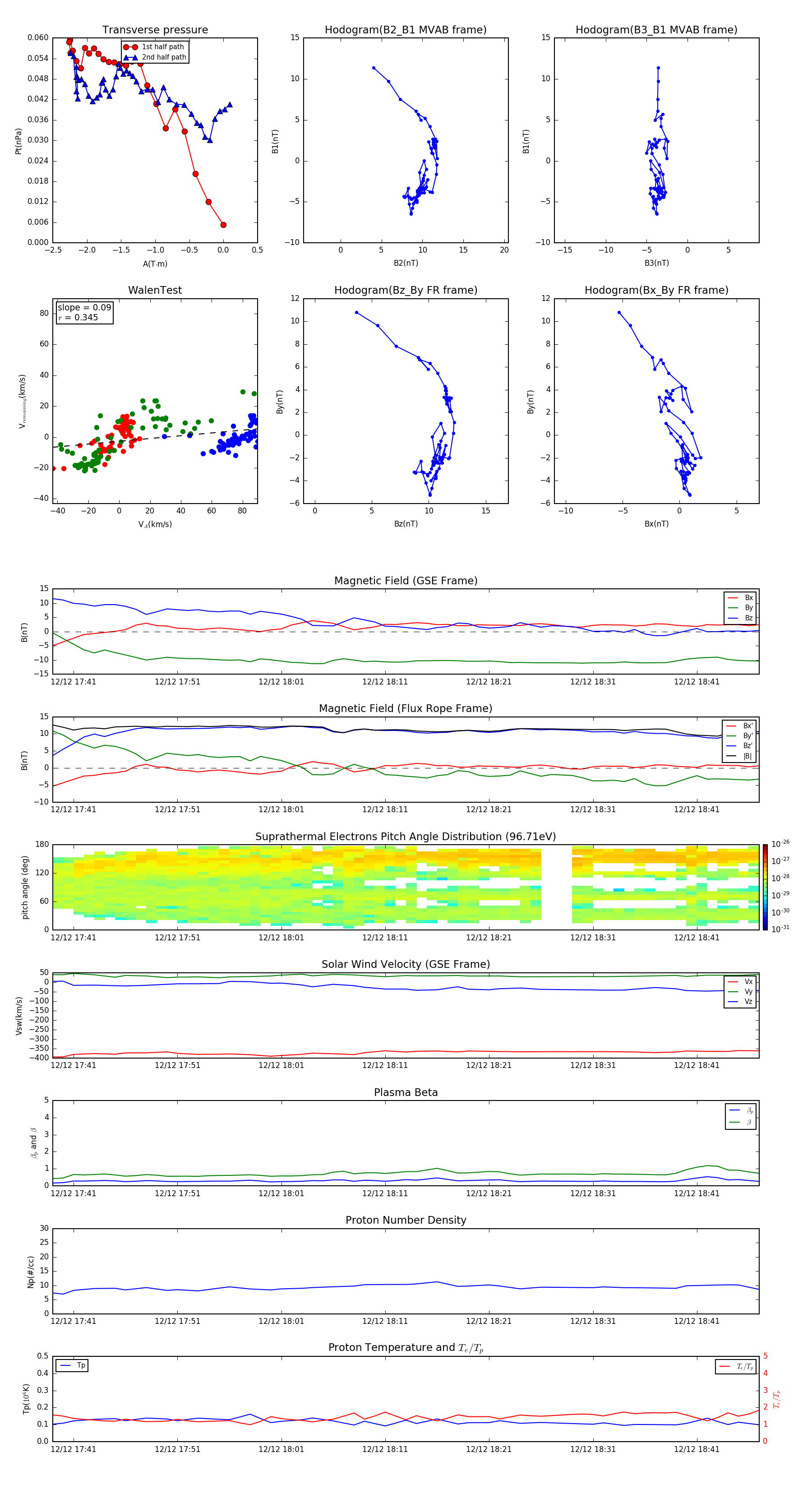Click the 'Bz(nT)' x-axis label
Image resolution: width=812 pixels, height=1489 pixels.
(406, 524)
